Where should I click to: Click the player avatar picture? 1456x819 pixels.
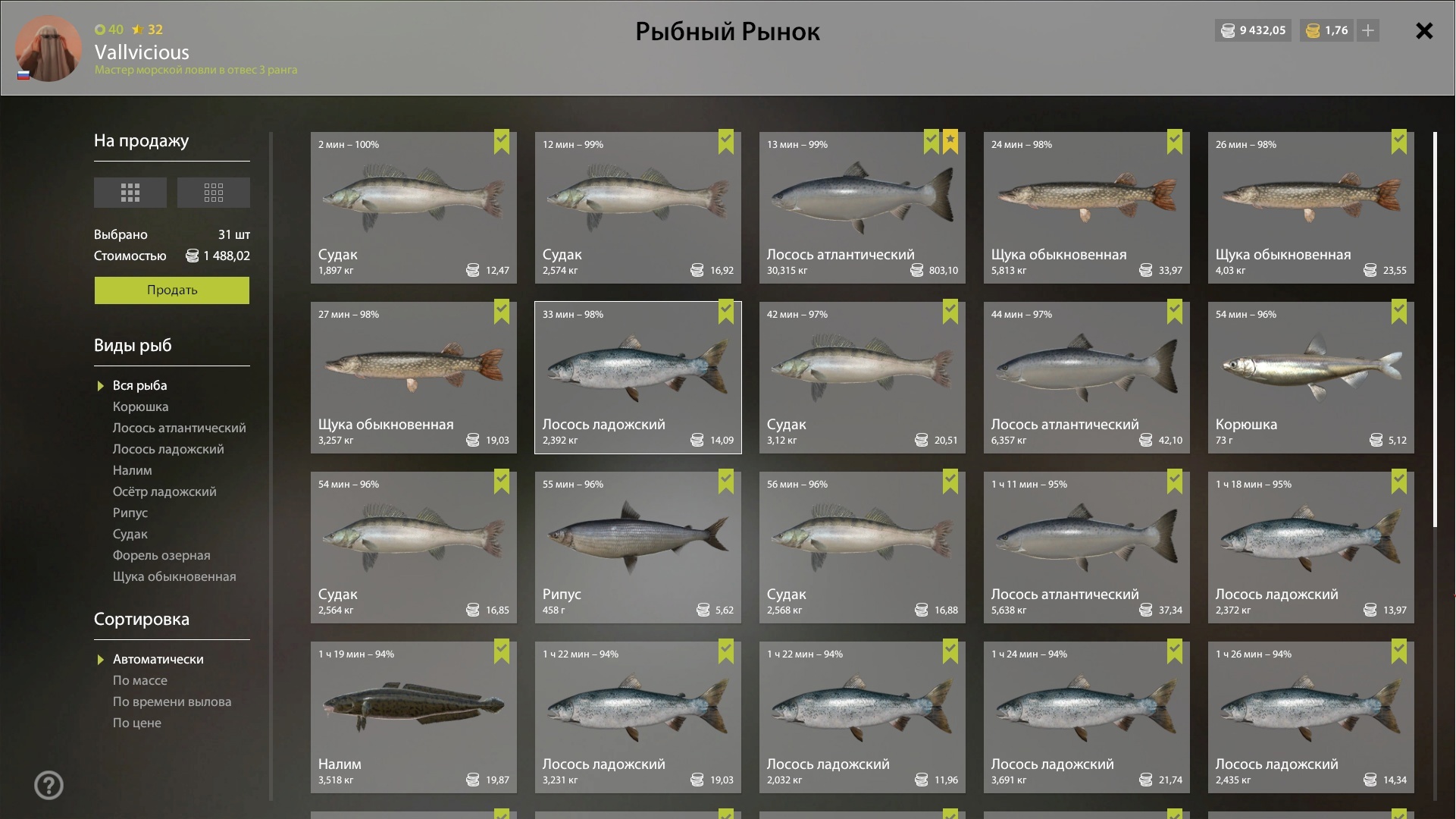(x=49, y=49)
